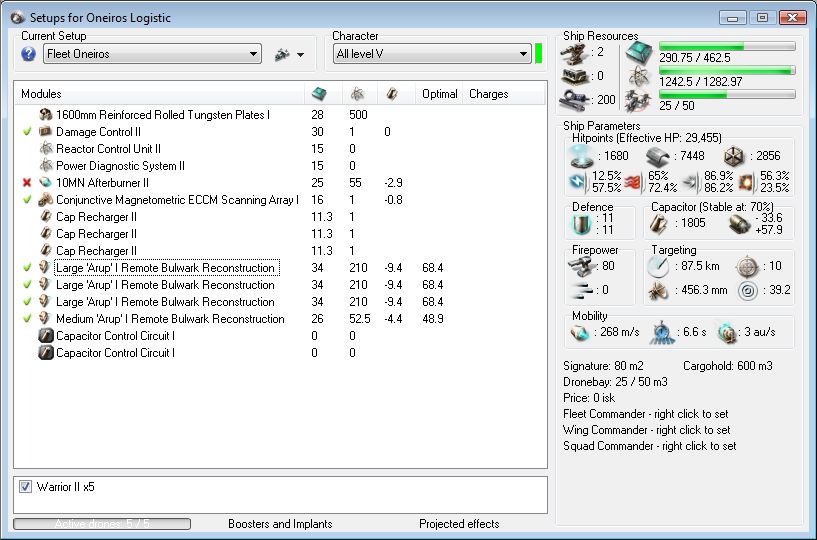The height and width of the screenshot is (540, 817).
Task: Click the Reactor Control Unit II module icon
Action: (x=46, y=149)
